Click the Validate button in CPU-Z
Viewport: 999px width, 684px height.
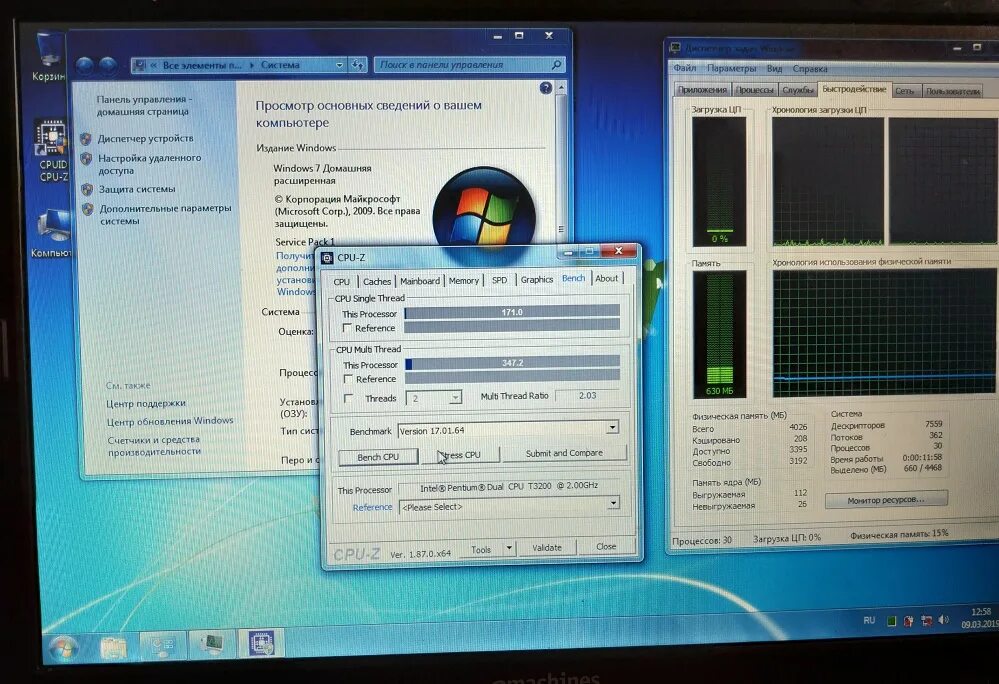coord(547,547)
